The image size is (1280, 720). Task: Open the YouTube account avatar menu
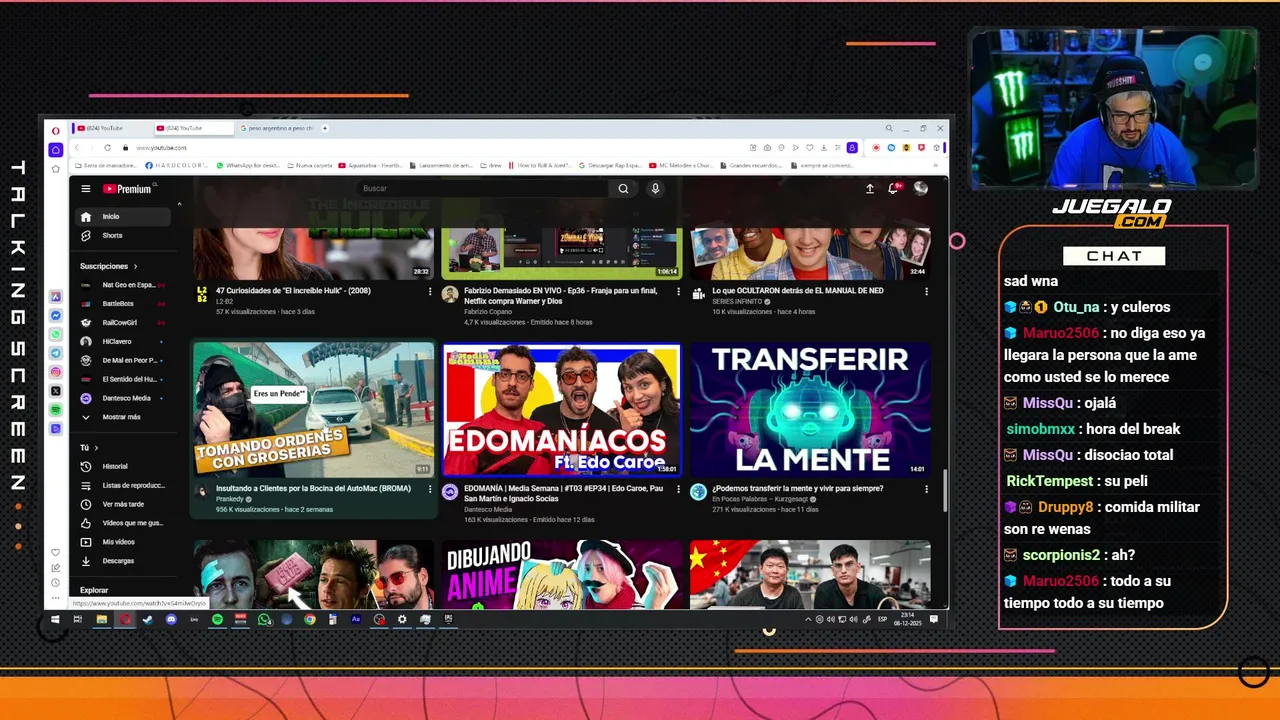click(921, 188)
